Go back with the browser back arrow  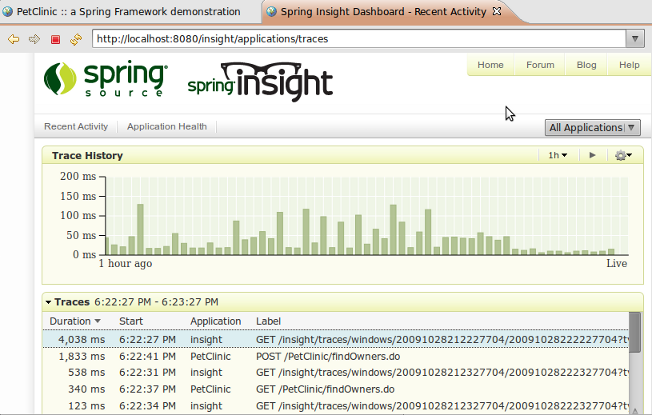tap(13, 39)
